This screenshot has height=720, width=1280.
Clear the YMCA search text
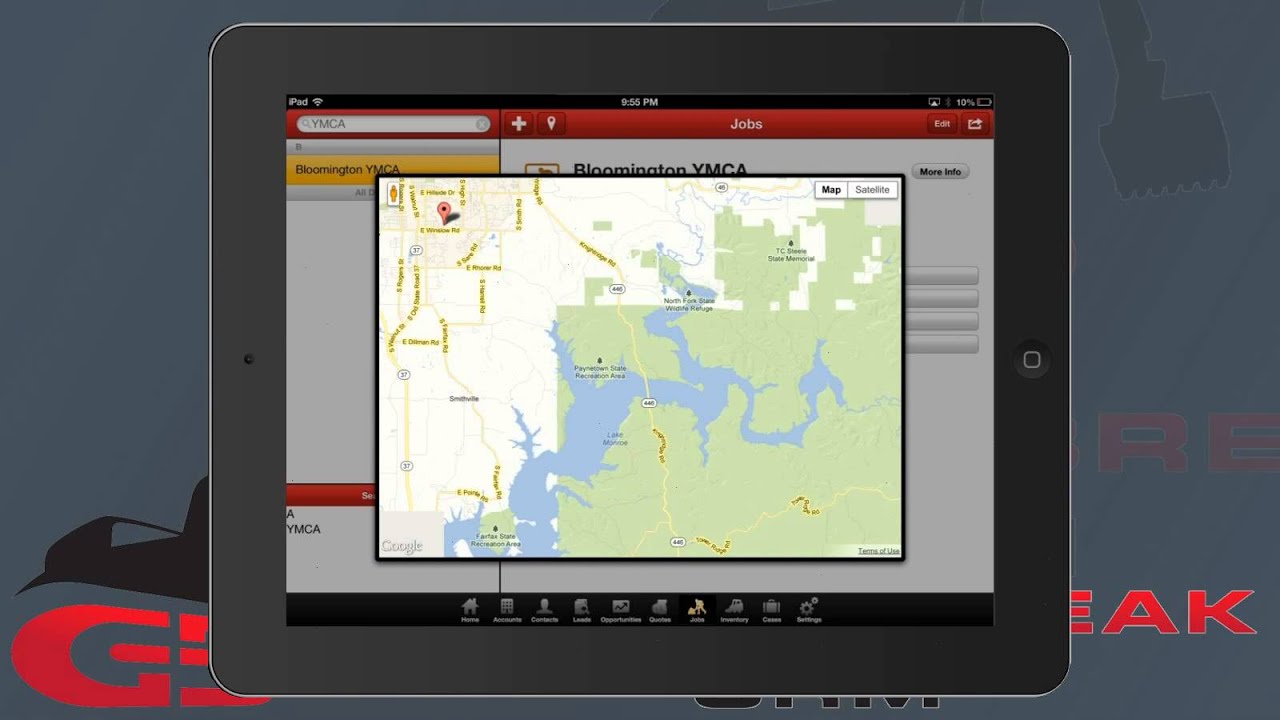click(481, 124)
